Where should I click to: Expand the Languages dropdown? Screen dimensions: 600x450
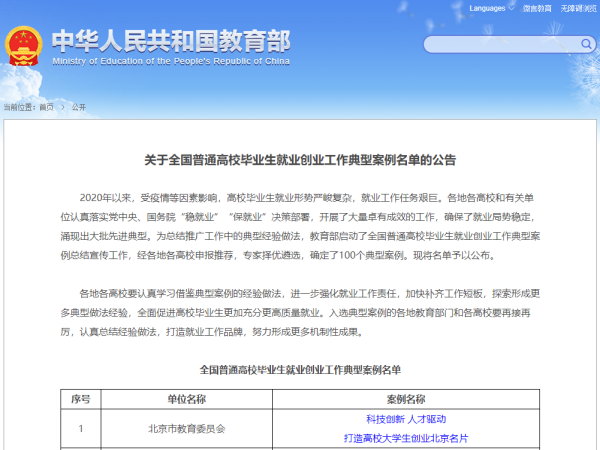pyautogui.click(x=489, y=8)
